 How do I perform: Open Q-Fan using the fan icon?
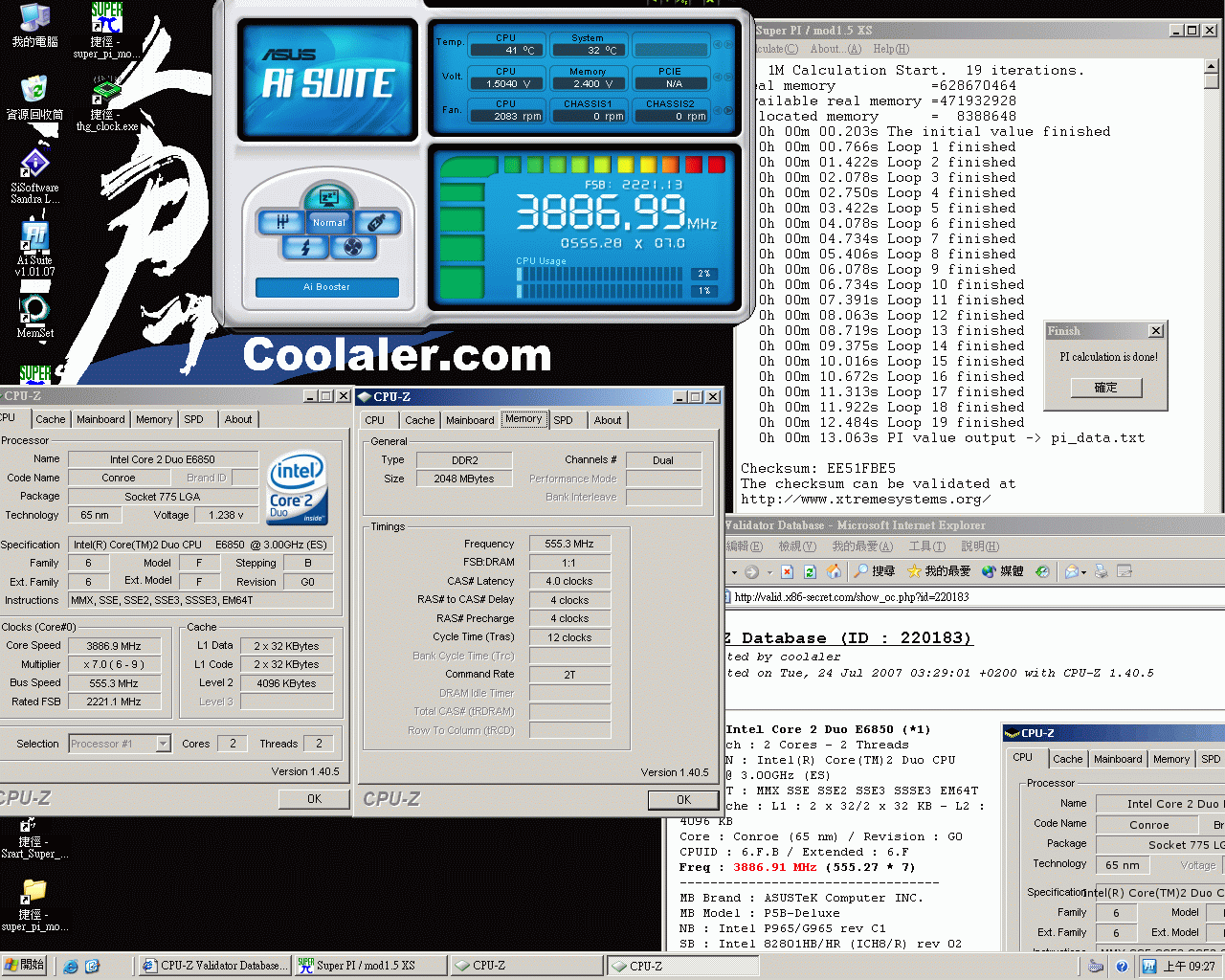[x=352, y=247]
